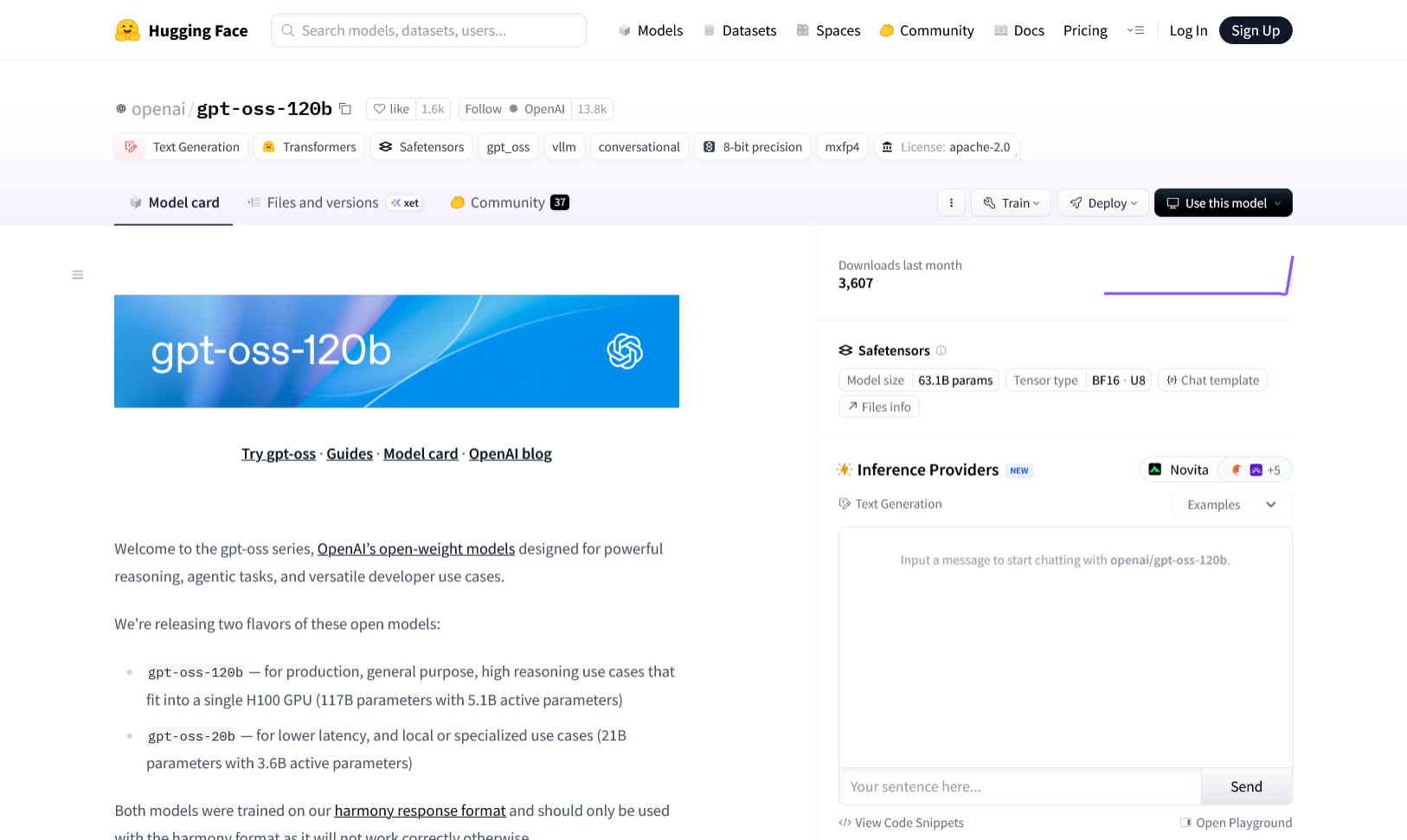Click the NEW badge beside Inference Providers

coord(1019,471)
